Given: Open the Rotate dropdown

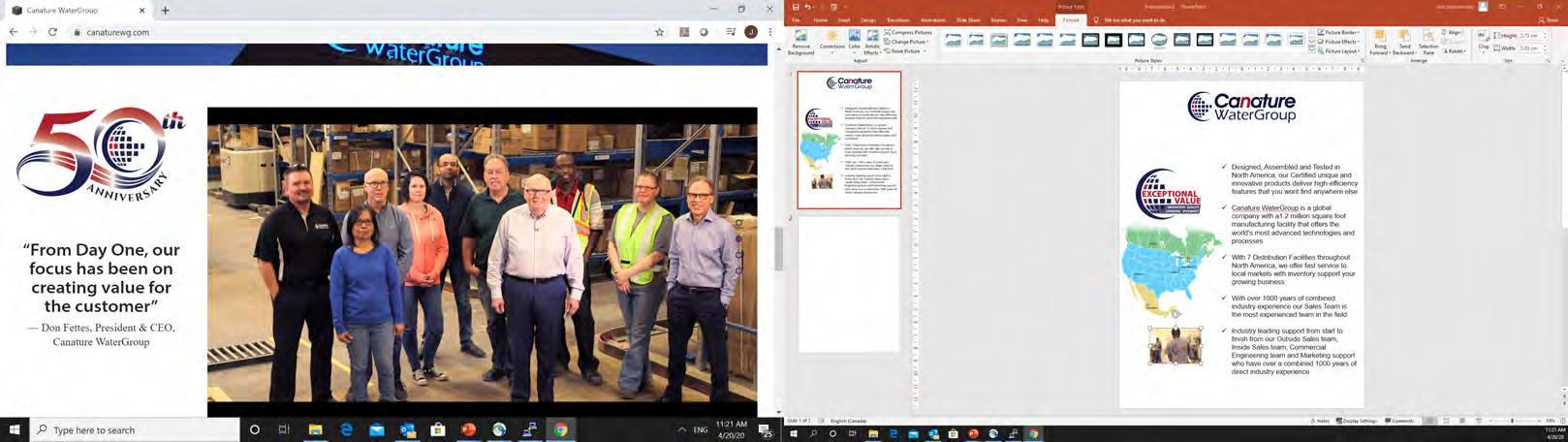Looking at the screenshot, I should [x=1455, y=51].
